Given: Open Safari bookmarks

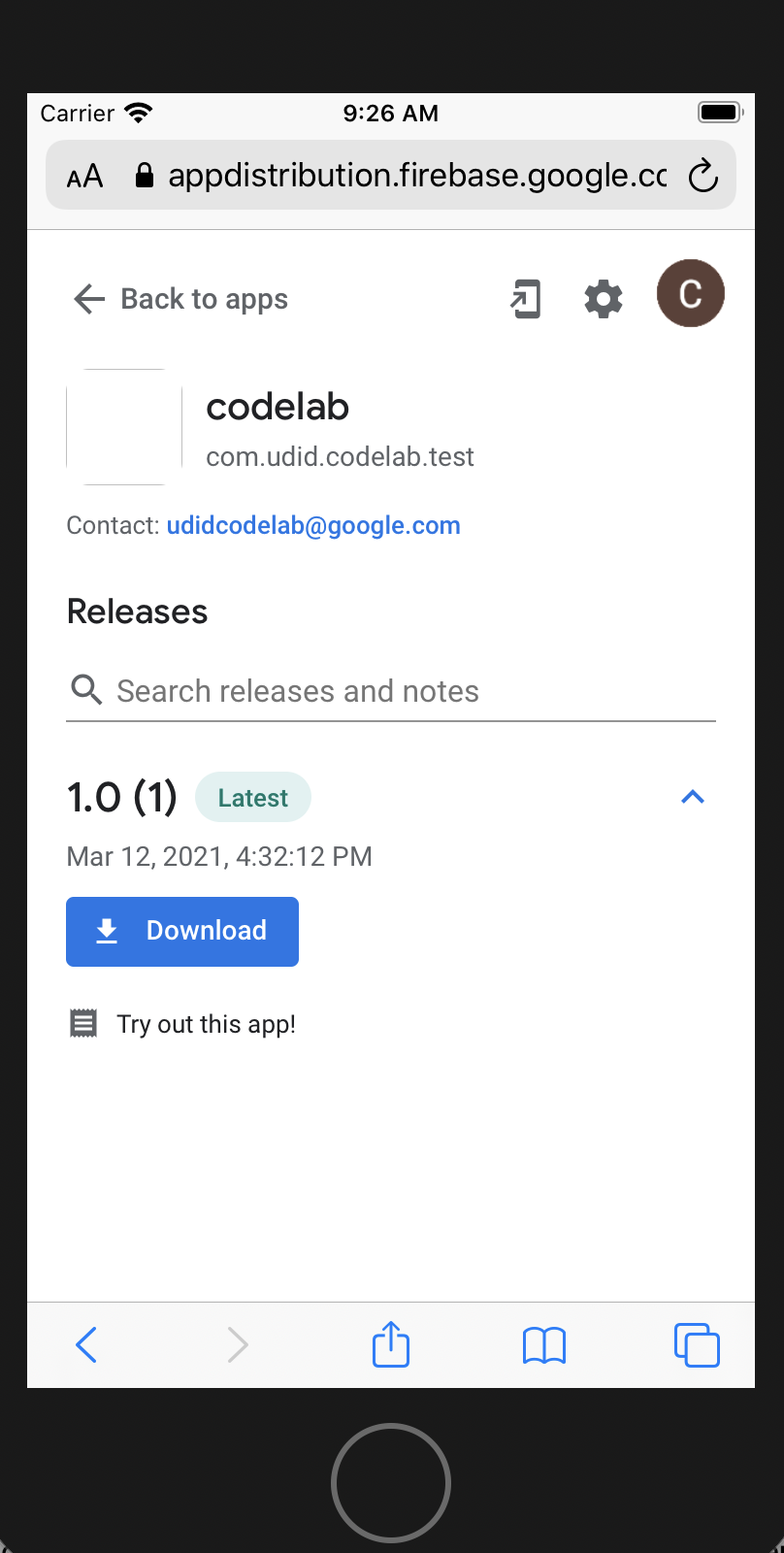Looking at the screenshot, I should (544, 1345).
